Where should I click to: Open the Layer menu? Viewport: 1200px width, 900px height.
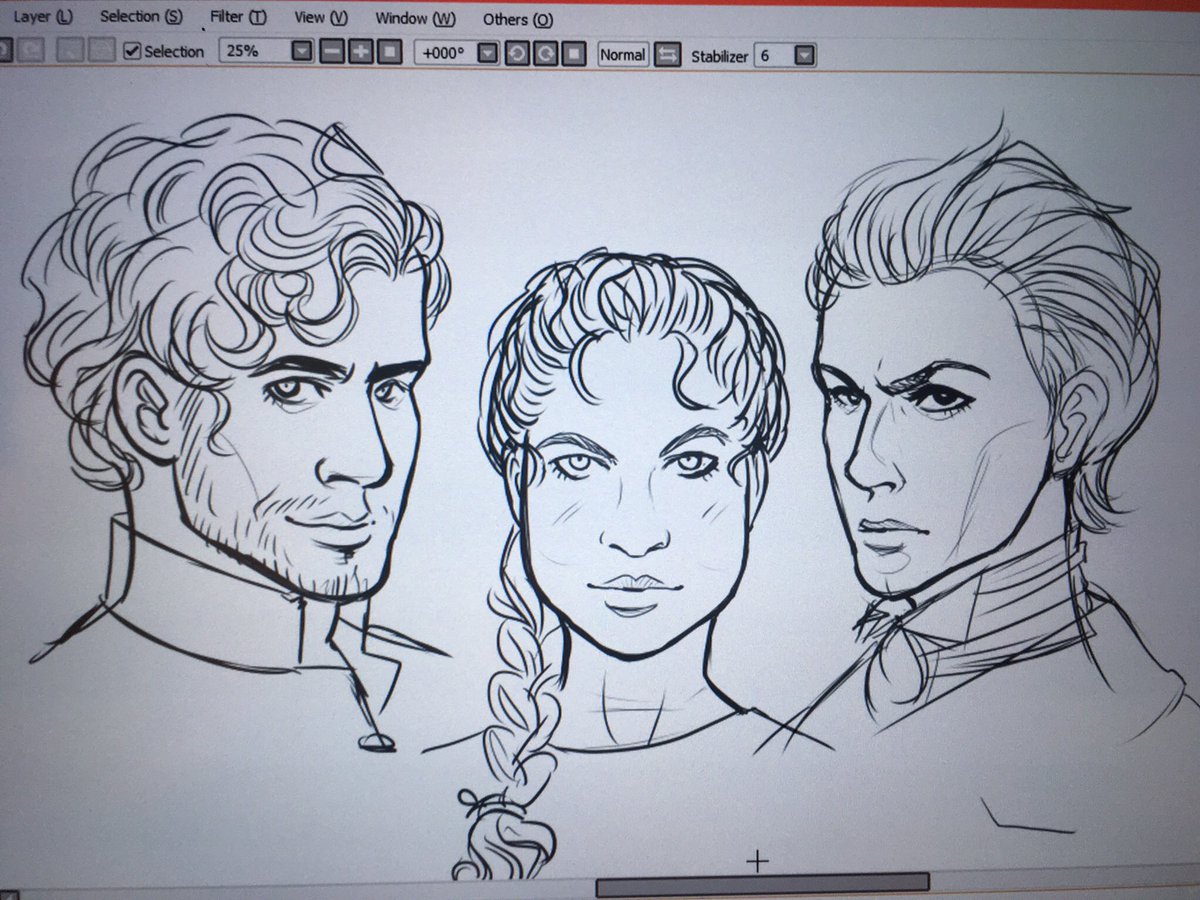click(44, 17)
